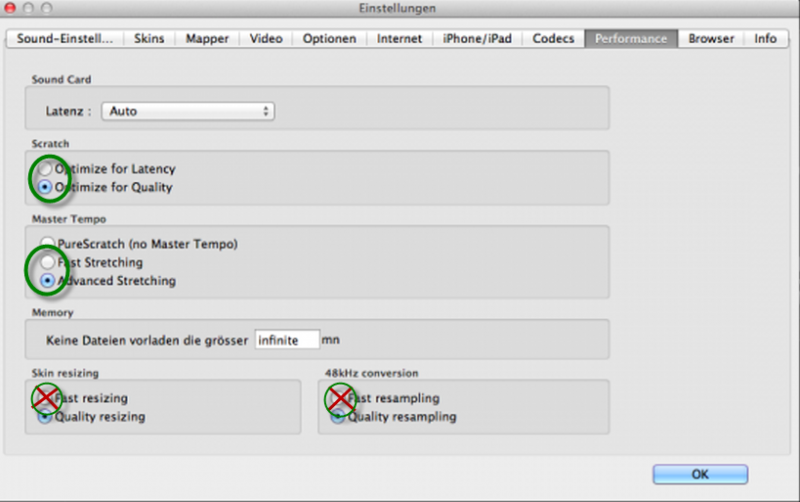
Task: Switch to the Mapper tab
Action: pyautogui.click(x=207, y=39)
